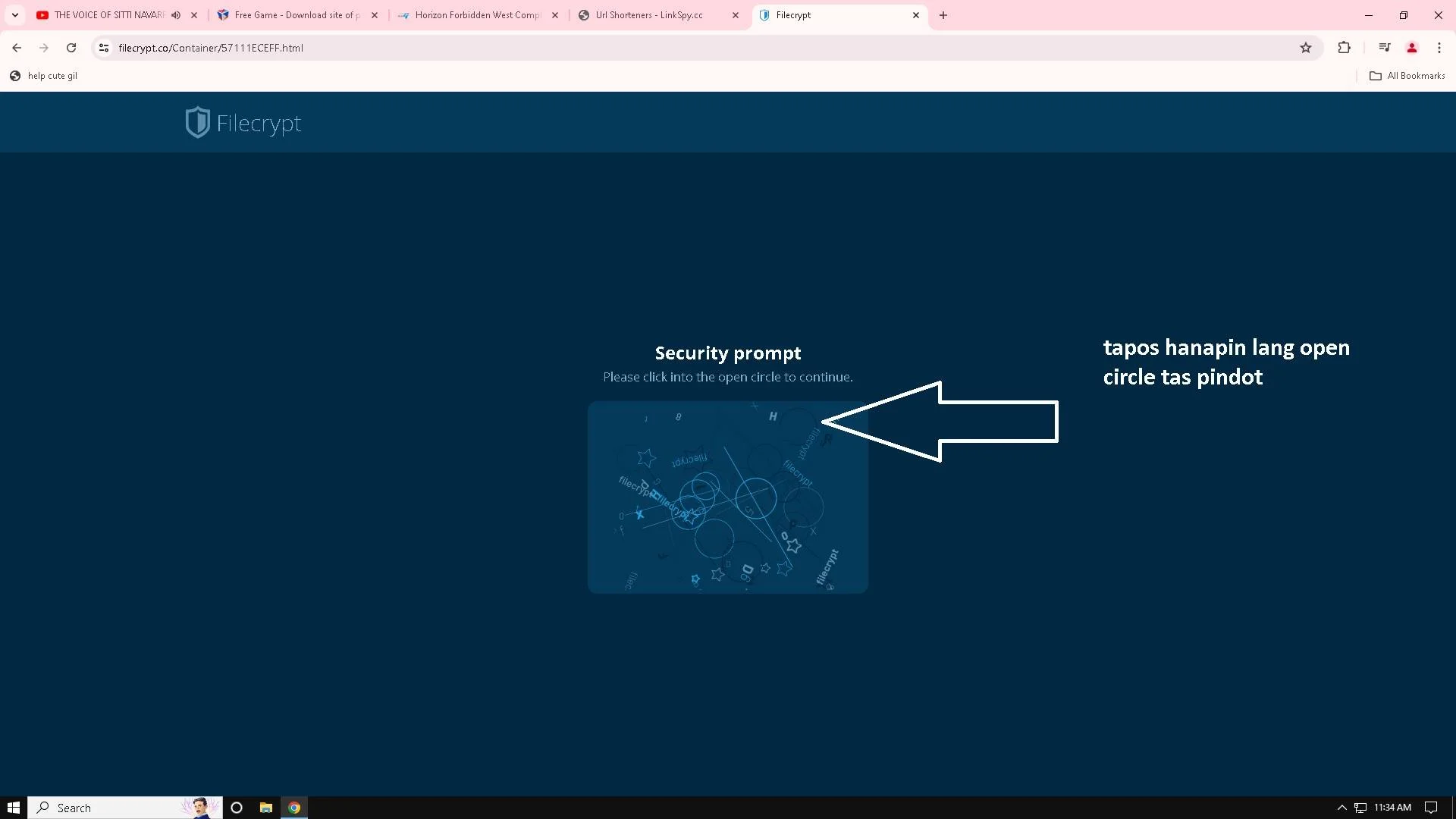Image resolution: width=1456 pixels, height=819 pixels.
Task: Open the network status tray icon
Action: pyautogui.click(x=1360, y=808)
